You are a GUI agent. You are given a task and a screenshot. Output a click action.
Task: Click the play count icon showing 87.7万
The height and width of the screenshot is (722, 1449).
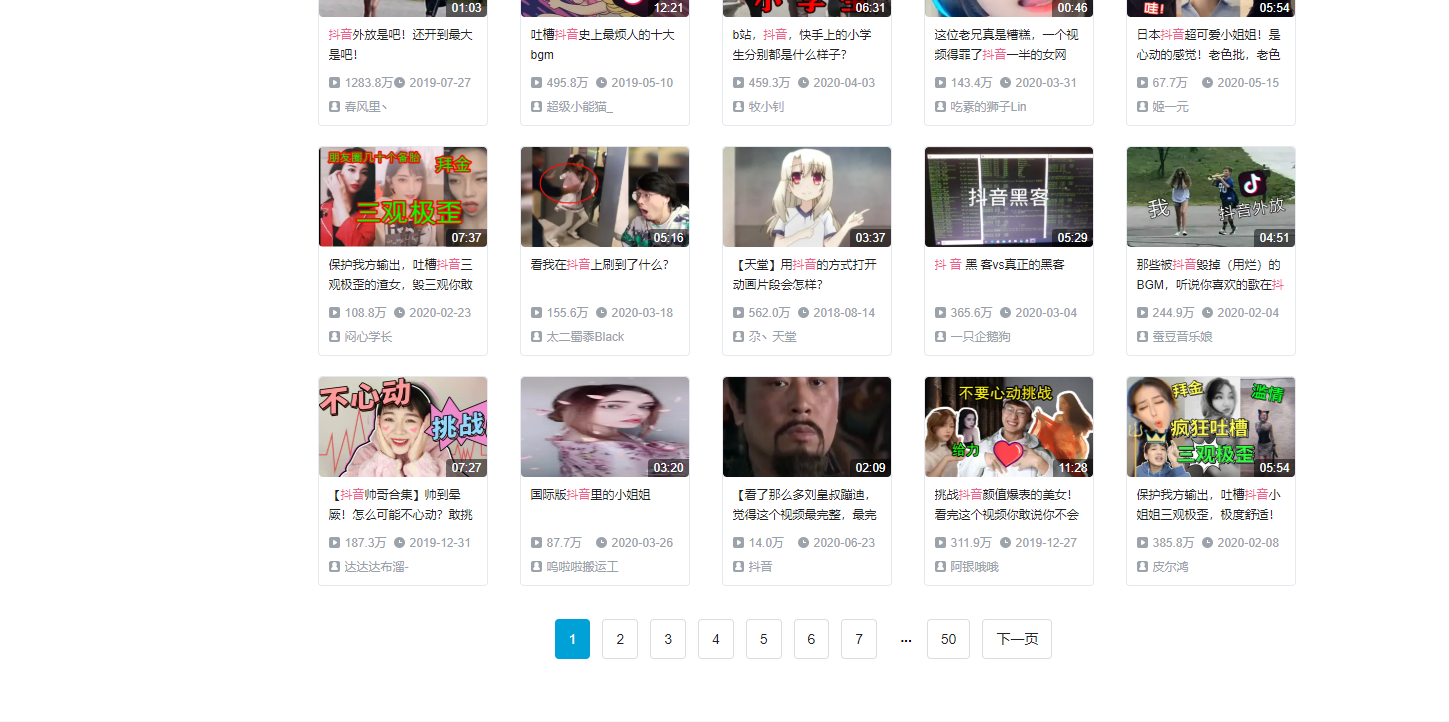[536, 542]
